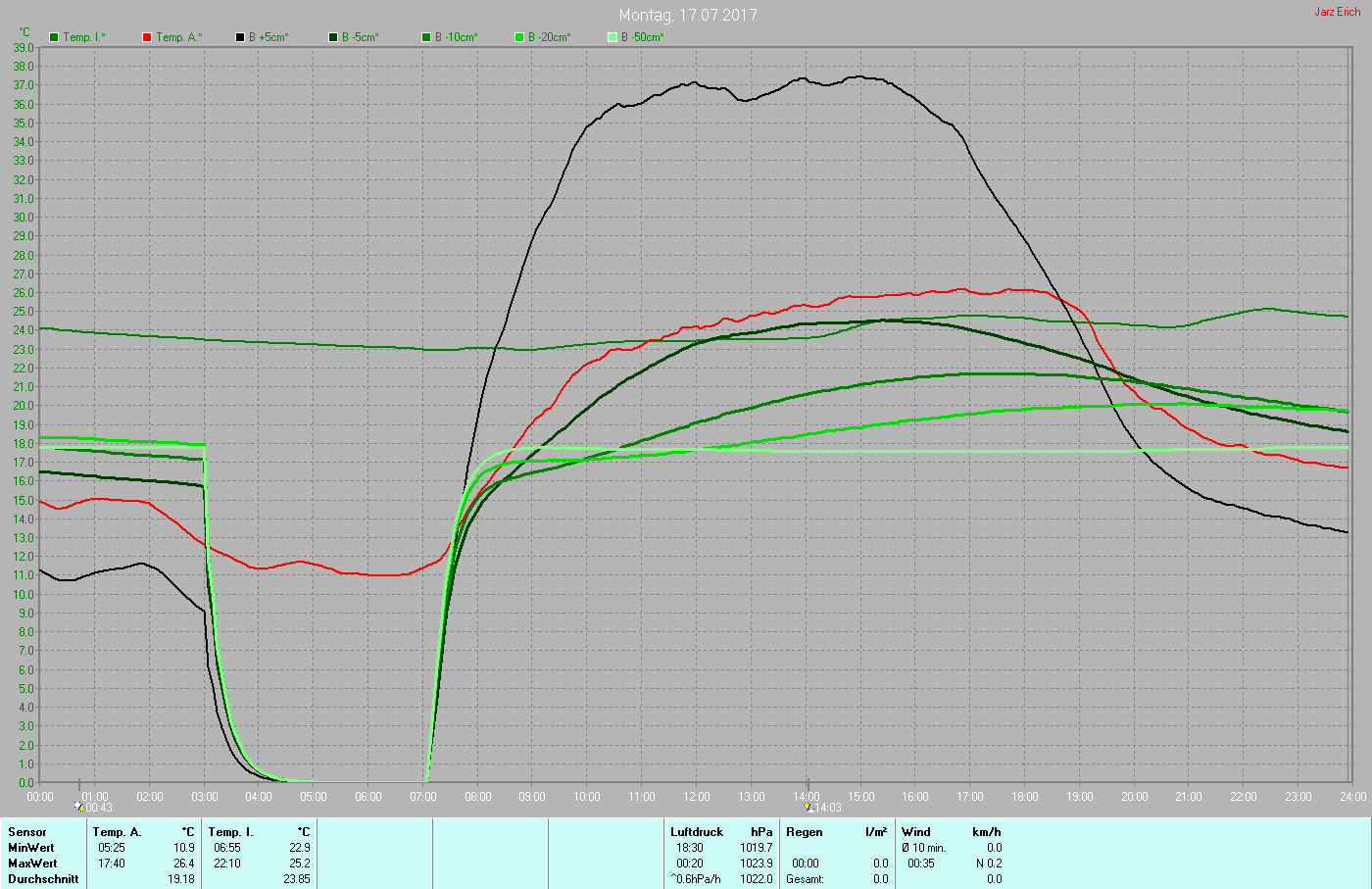Click the pressure average '1022.0'
The width and height of the screenshot is (1372, 889).
[x=757, y=879]
